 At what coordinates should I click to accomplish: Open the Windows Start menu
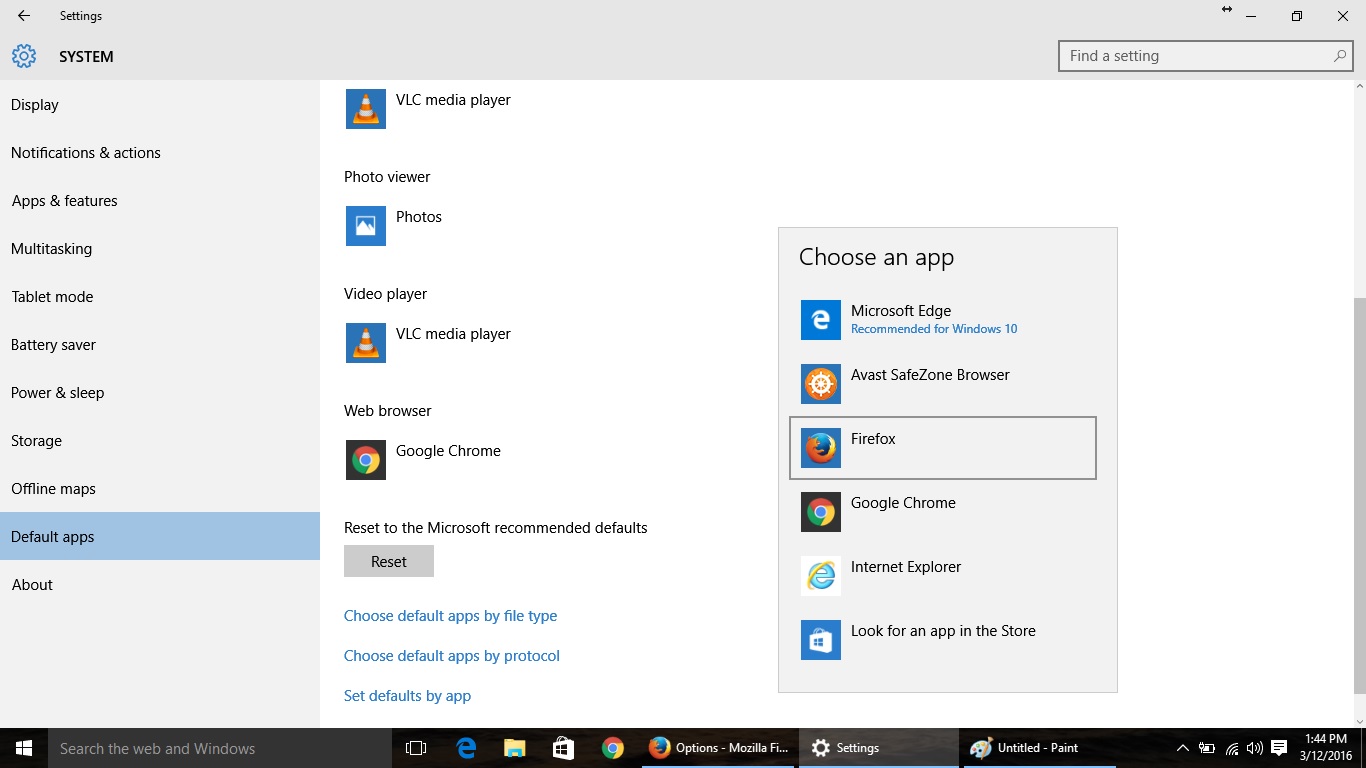pos(24,748)
